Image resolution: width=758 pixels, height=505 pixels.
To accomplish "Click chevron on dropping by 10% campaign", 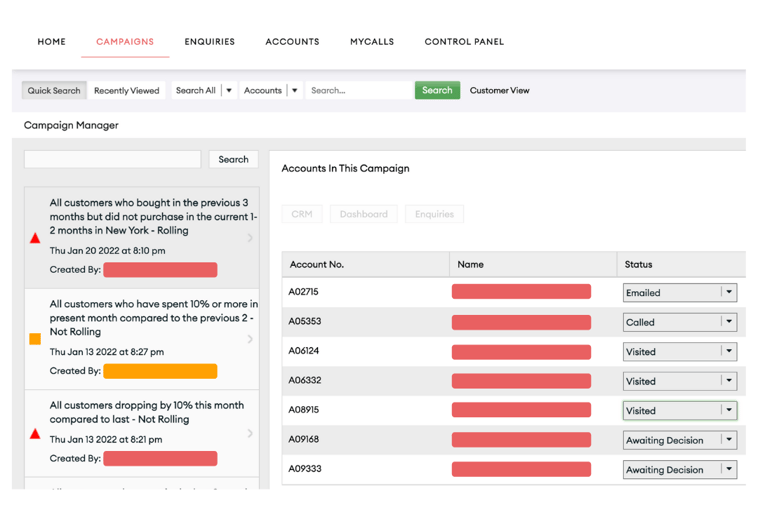I will (x=250, y=434).
